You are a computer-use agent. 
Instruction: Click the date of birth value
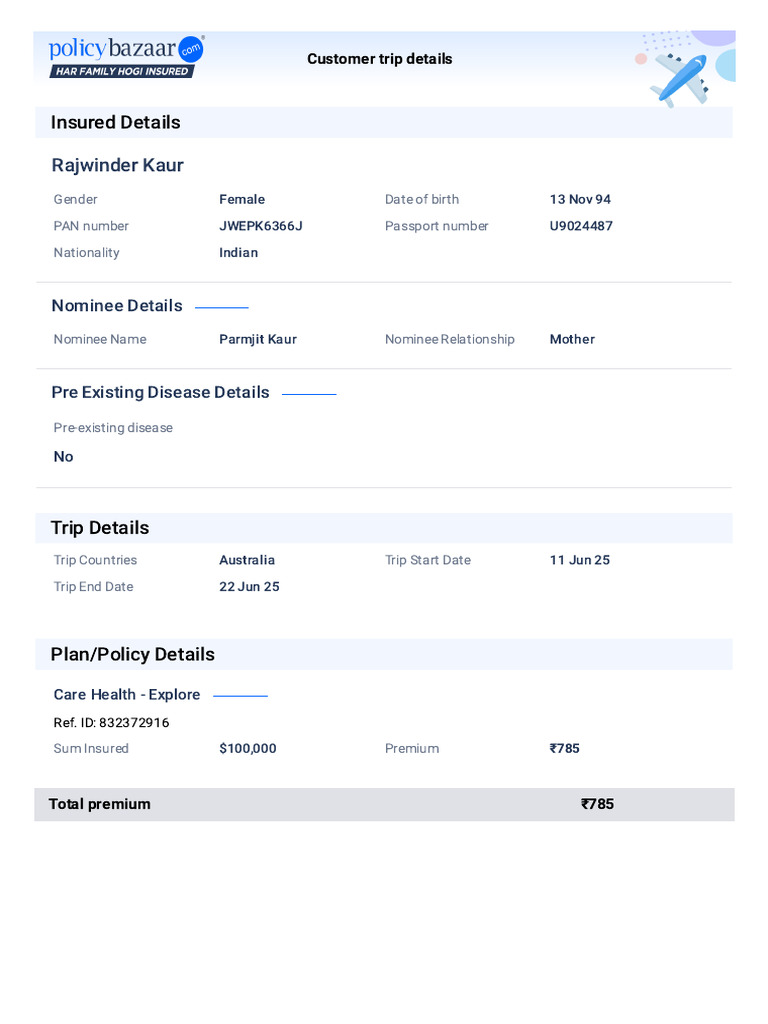click(580, 199)
